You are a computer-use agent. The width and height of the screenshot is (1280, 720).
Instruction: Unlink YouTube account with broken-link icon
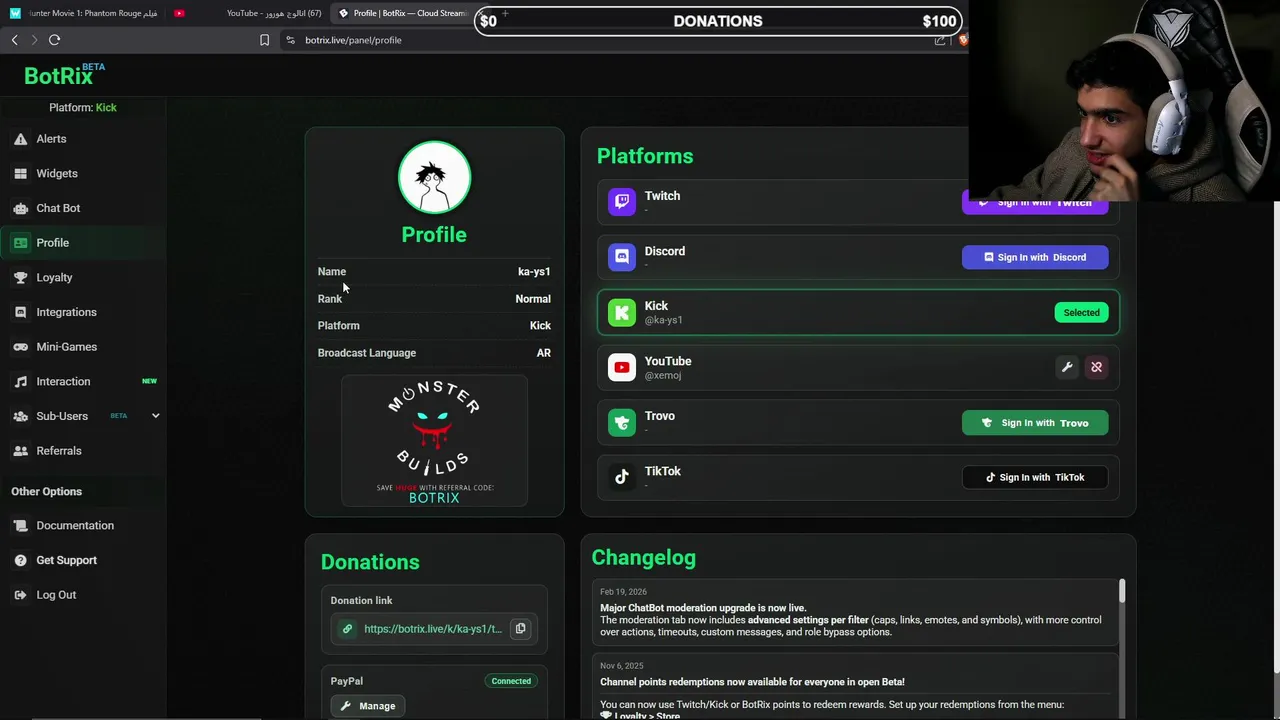click(1096, 367)
